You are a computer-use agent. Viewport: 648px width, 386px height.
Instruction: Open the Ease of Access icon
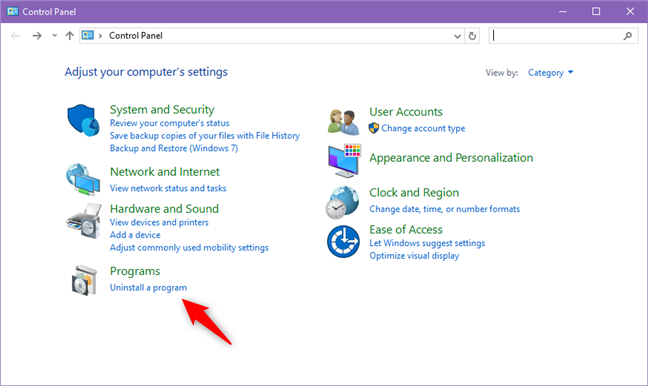coord(343,241)
